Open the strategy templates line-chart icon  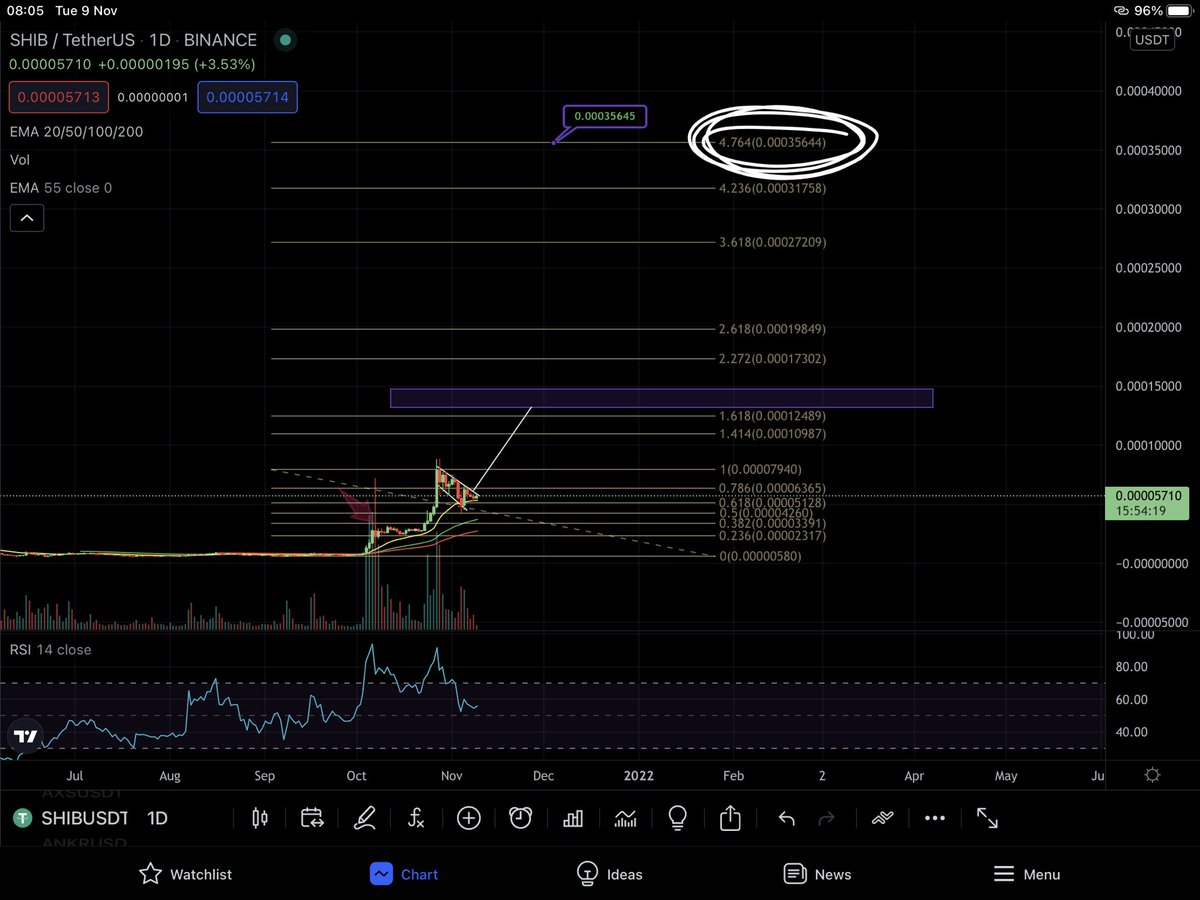[x=625, y=818]
